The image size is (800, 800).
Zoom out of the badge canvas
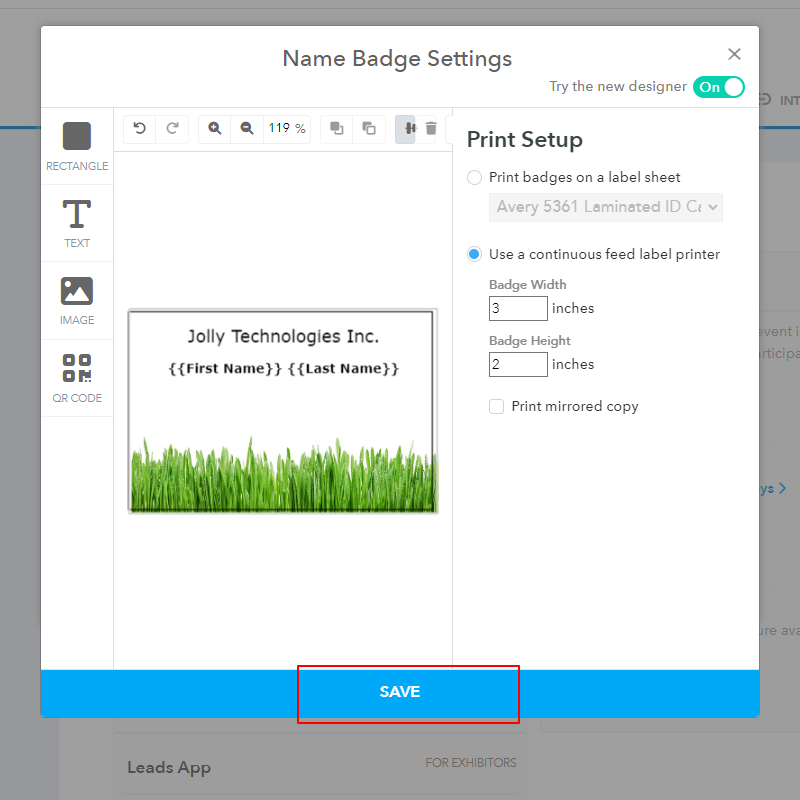[247, 128]
